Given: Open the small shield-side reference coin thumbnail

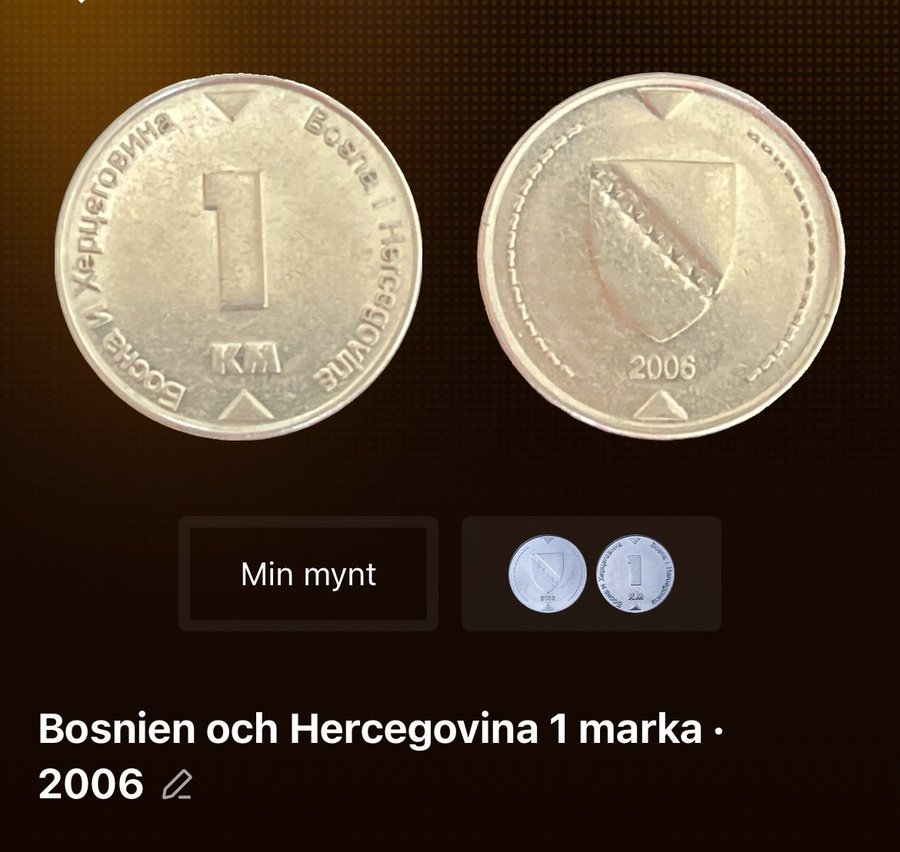Looking at the screenshot, I should pyautogui.click(x=548, y=574).
